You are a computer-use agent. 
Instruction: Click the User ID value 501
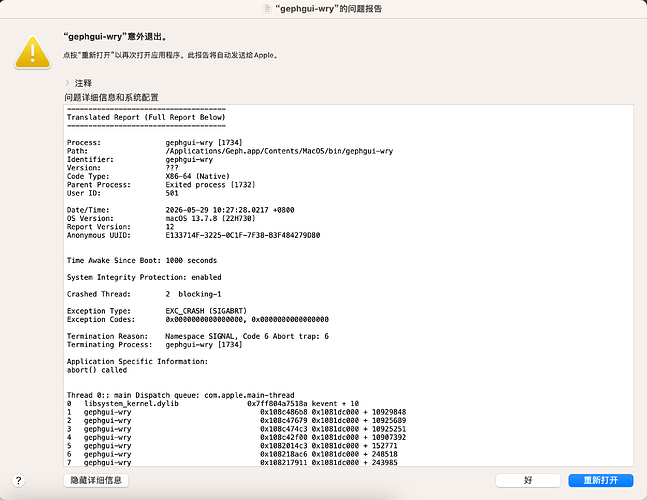tap(172, 193)
